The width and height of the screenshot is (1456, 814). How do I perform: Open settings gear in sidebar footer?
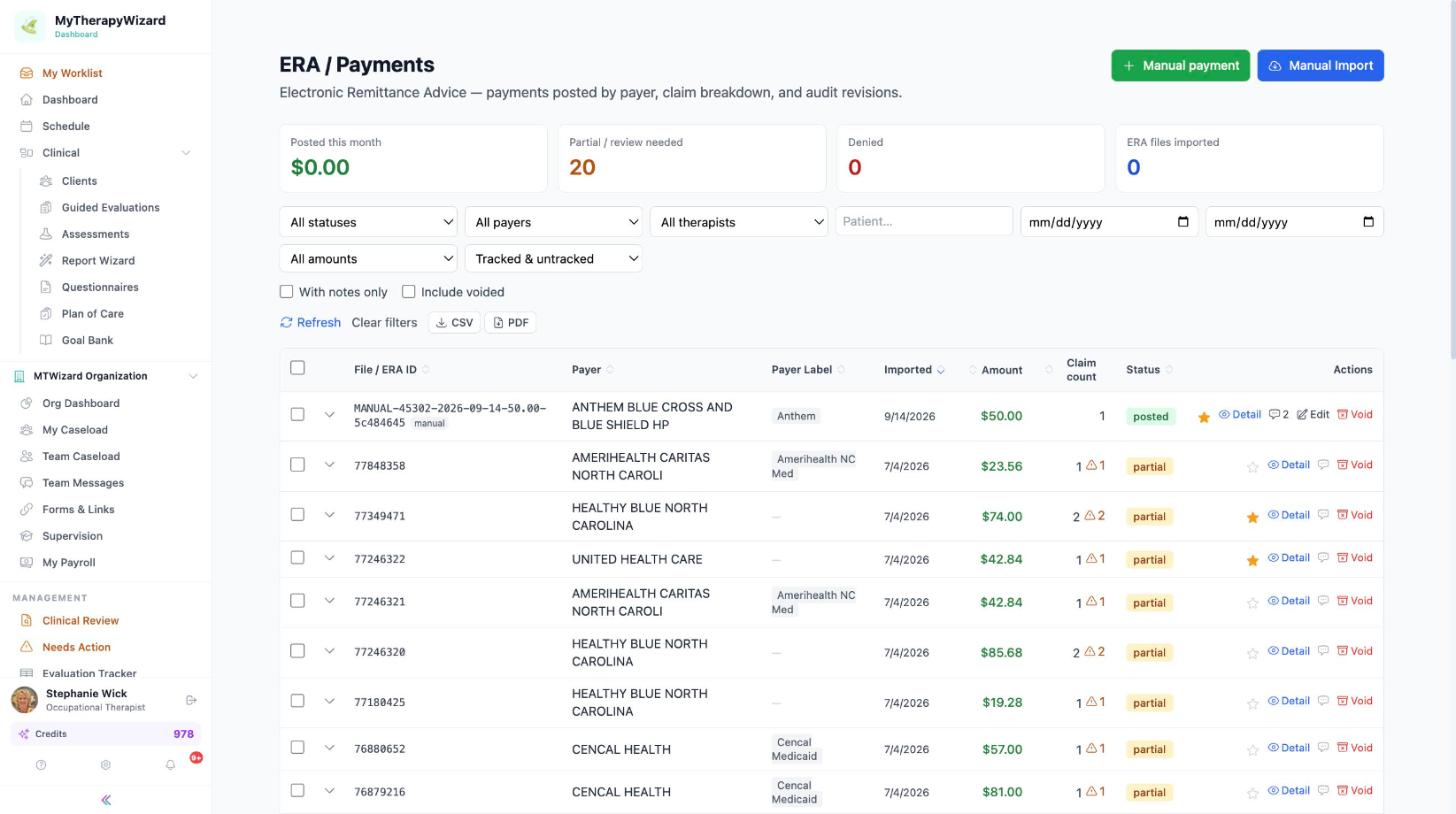[105, 765]
